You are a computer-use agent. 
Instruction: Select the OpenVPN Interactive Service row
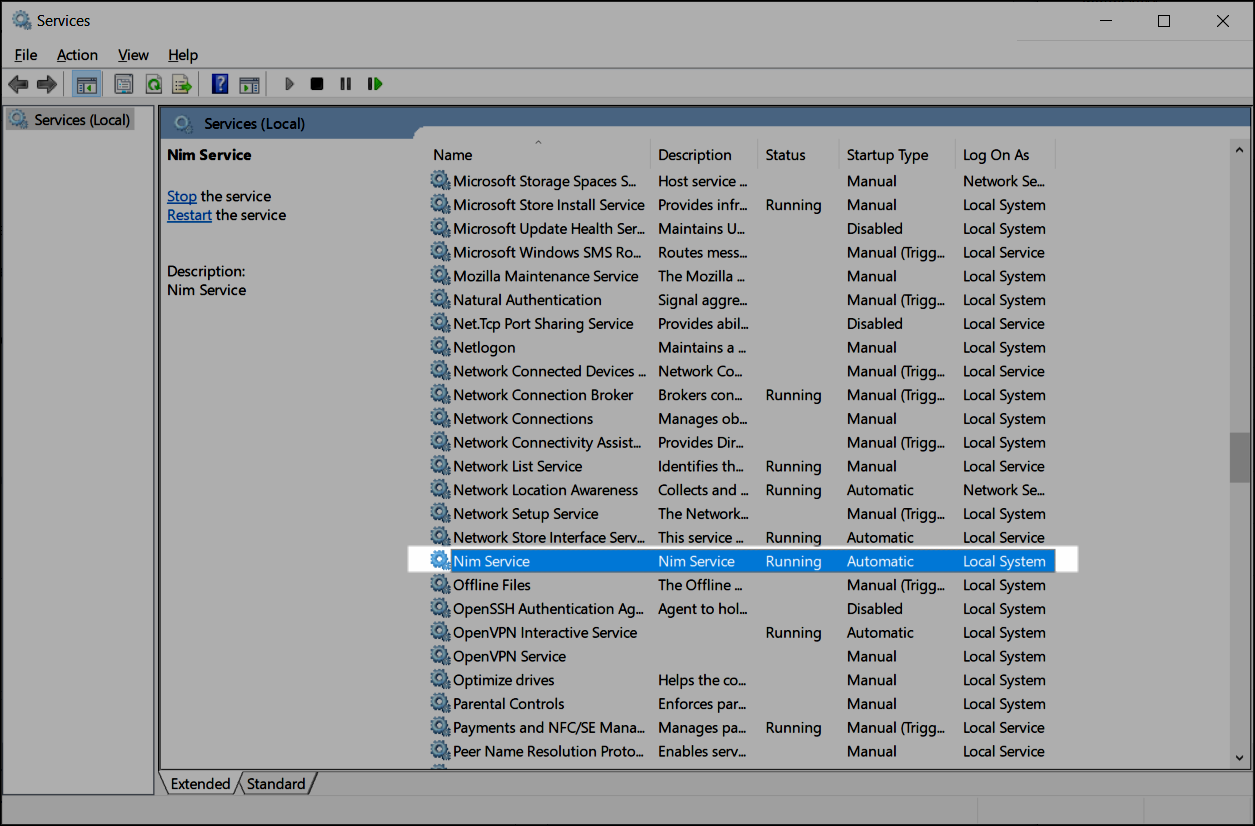[x=544, y=633]
